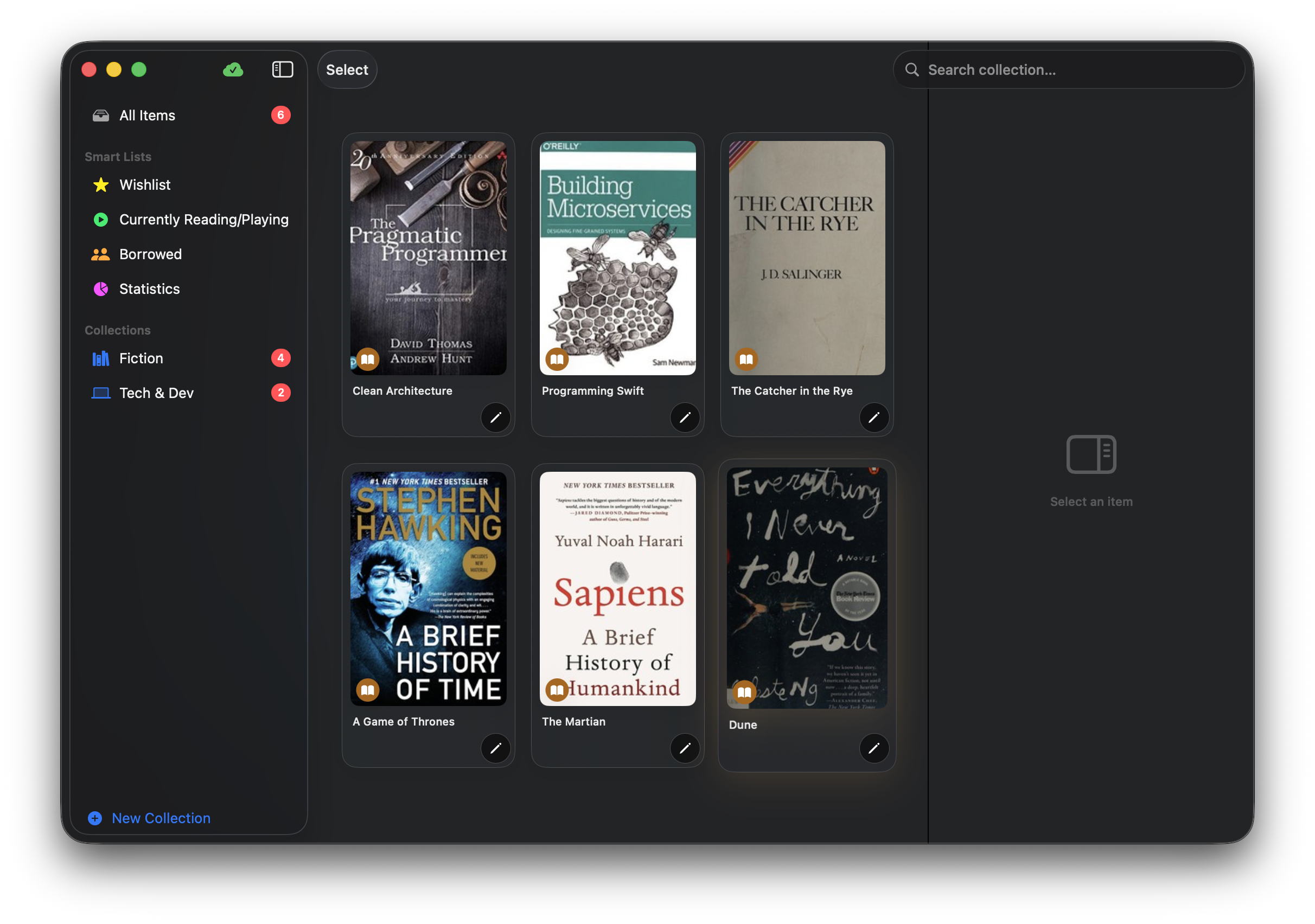Open A Brief History of Time cover
Viewport: 1315px width, 924px height.
[x=429, y=589]
